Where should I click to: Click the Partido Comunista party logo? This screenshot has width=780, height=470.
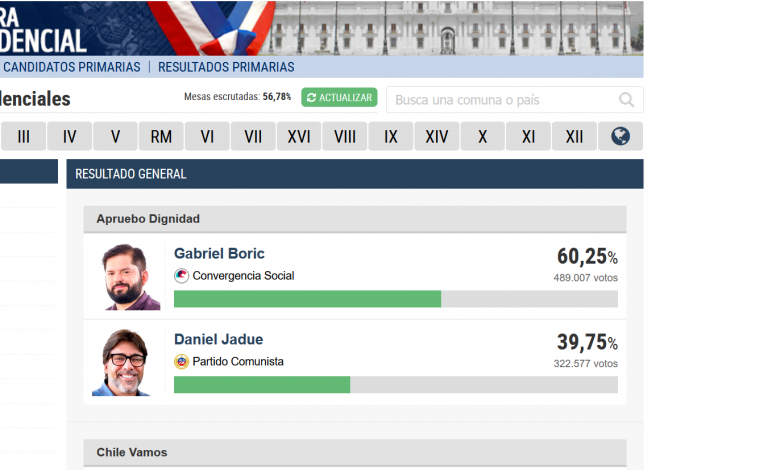click(x=181, y=361)
